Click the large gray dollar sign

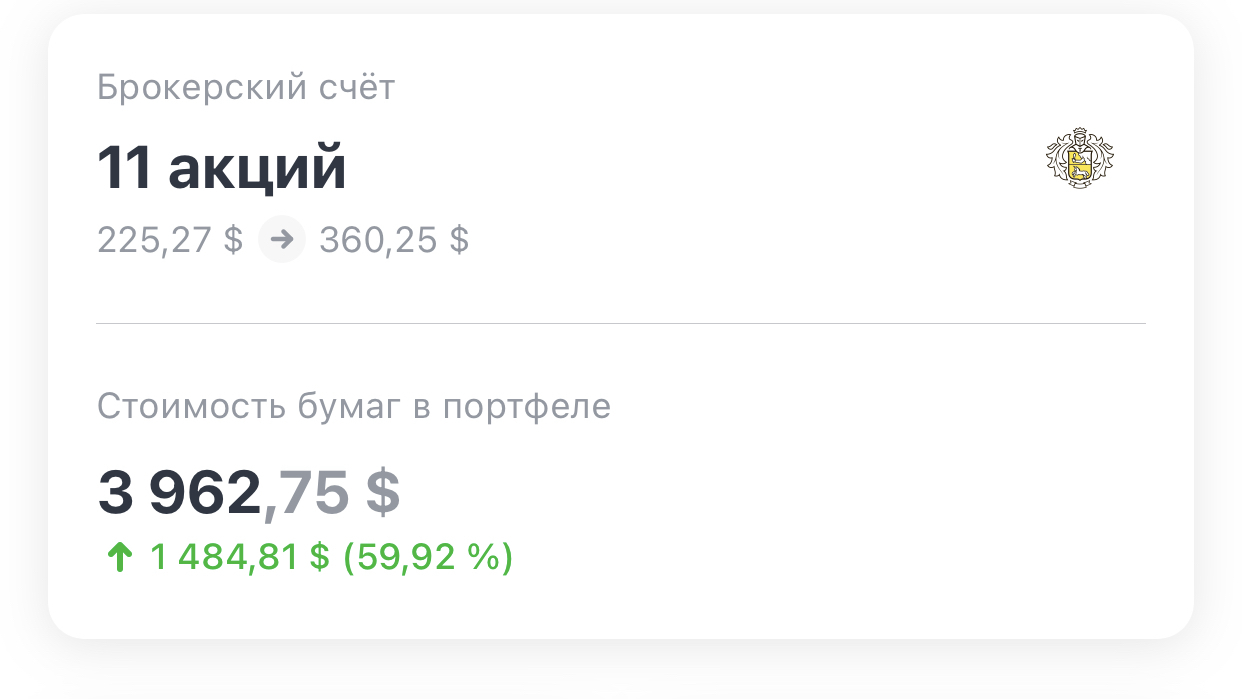(x=382, y=493)
